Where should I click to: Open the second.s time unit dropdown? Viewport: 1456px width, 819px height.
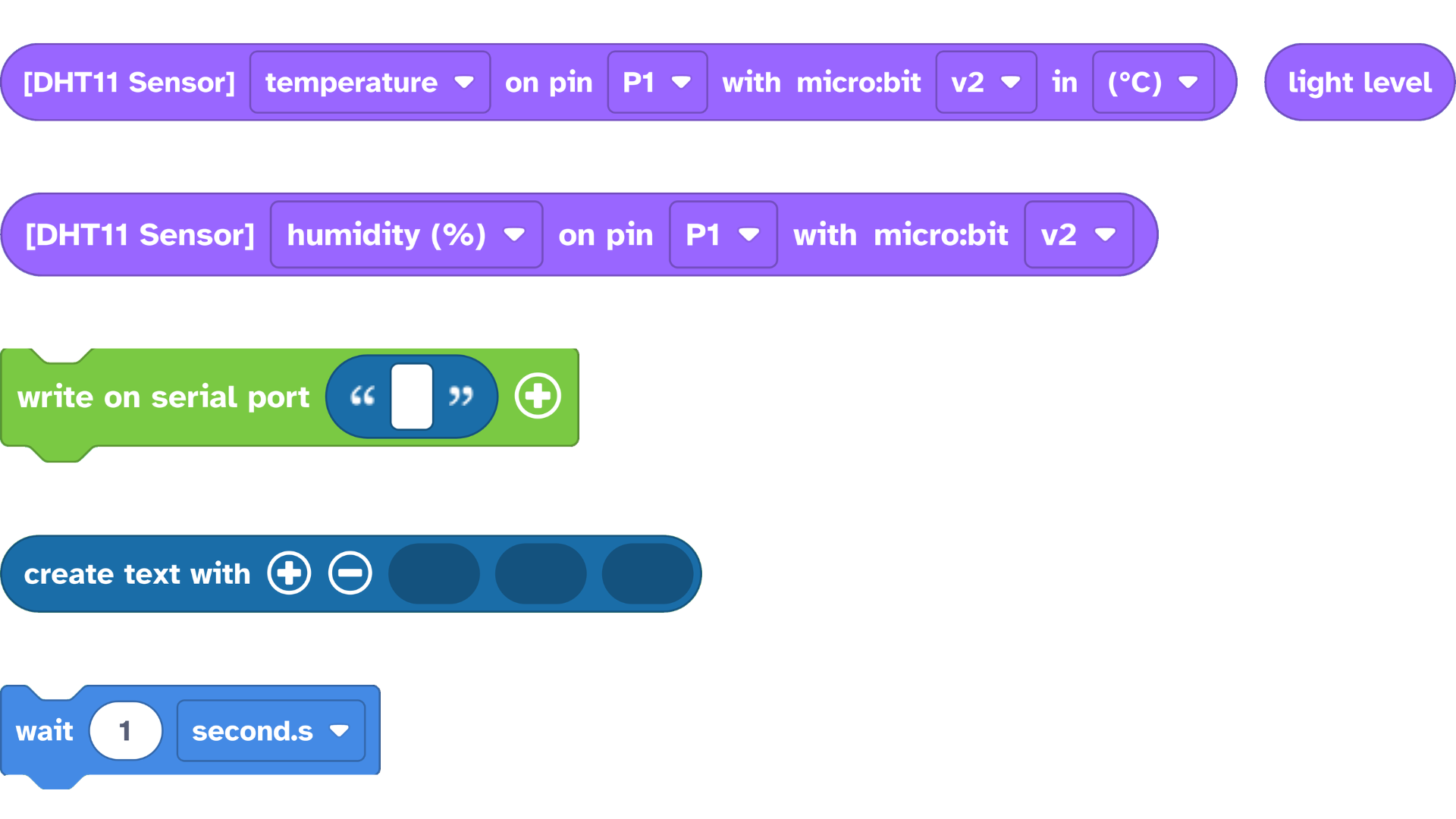click(x=270, y=731)
